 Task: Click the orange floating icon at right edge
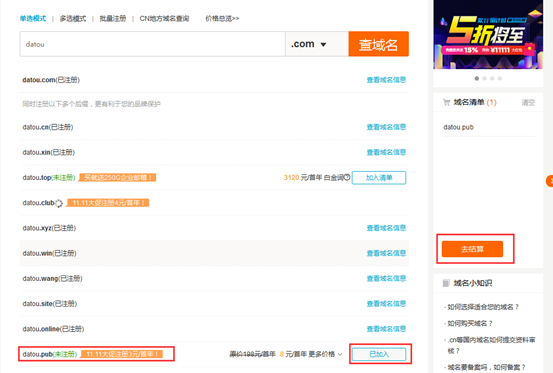pos(549,181)
